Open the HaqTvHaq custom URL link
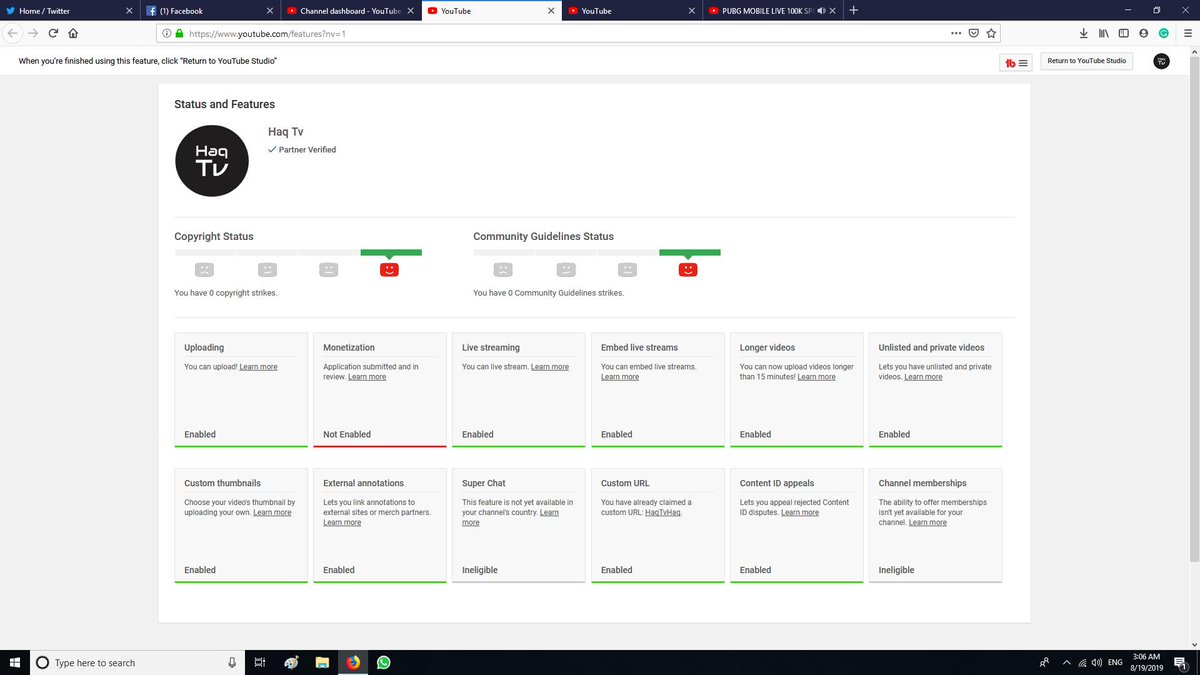Screen dimensions: 1200x675 pos(665,512)
